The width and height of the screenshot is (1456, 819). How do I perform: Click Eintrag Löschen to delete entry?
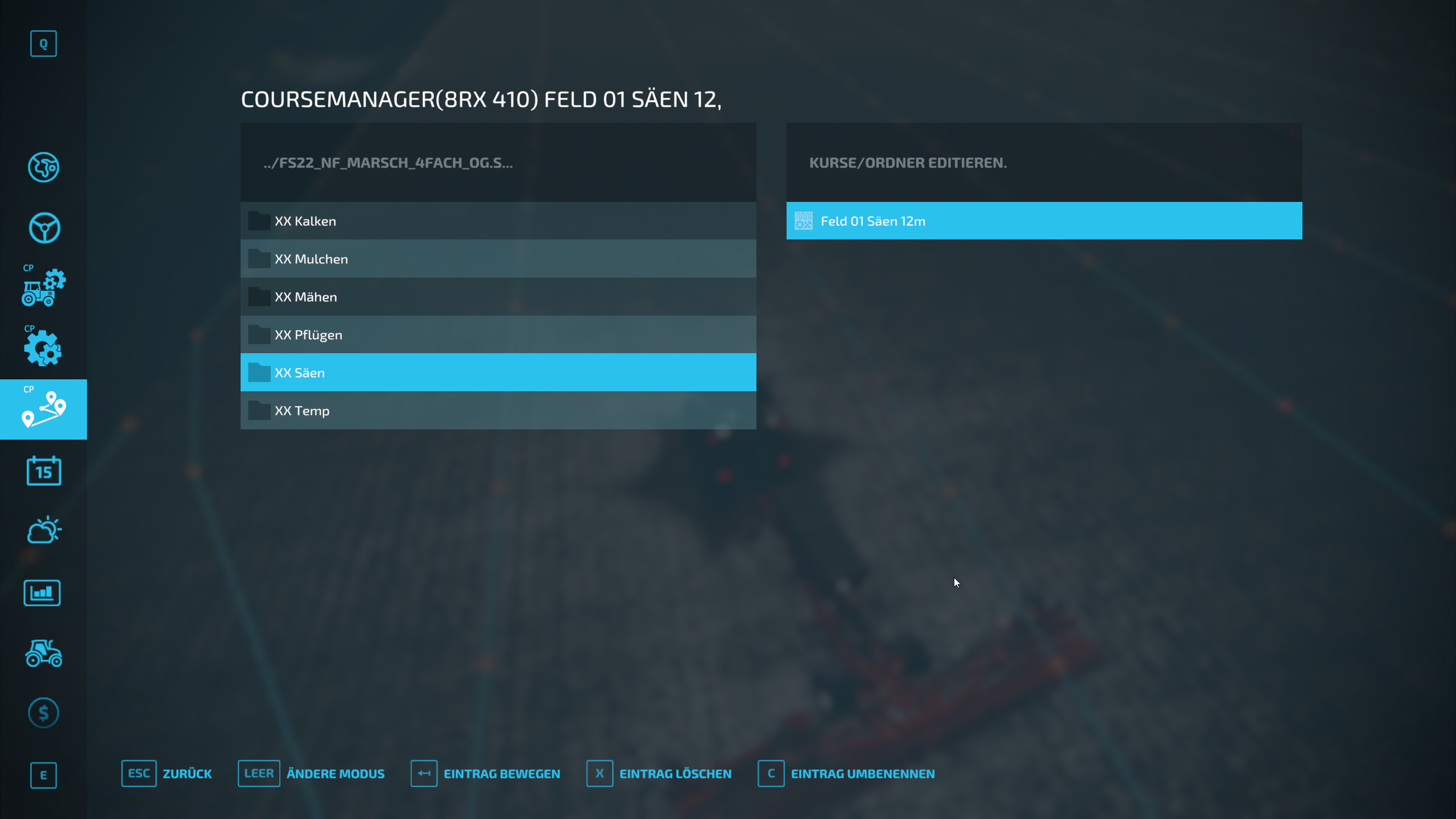(659, 773)
